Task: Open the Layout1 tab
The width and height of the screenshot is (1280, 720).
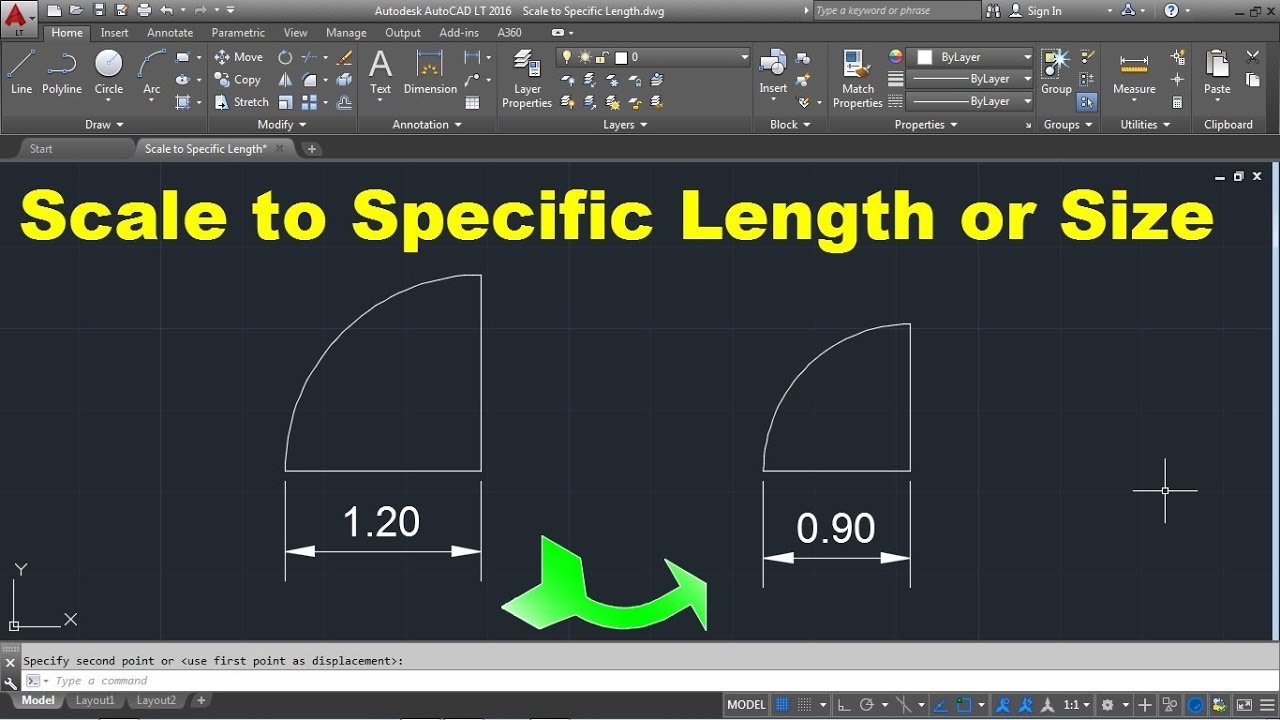Action: (95, 701)
